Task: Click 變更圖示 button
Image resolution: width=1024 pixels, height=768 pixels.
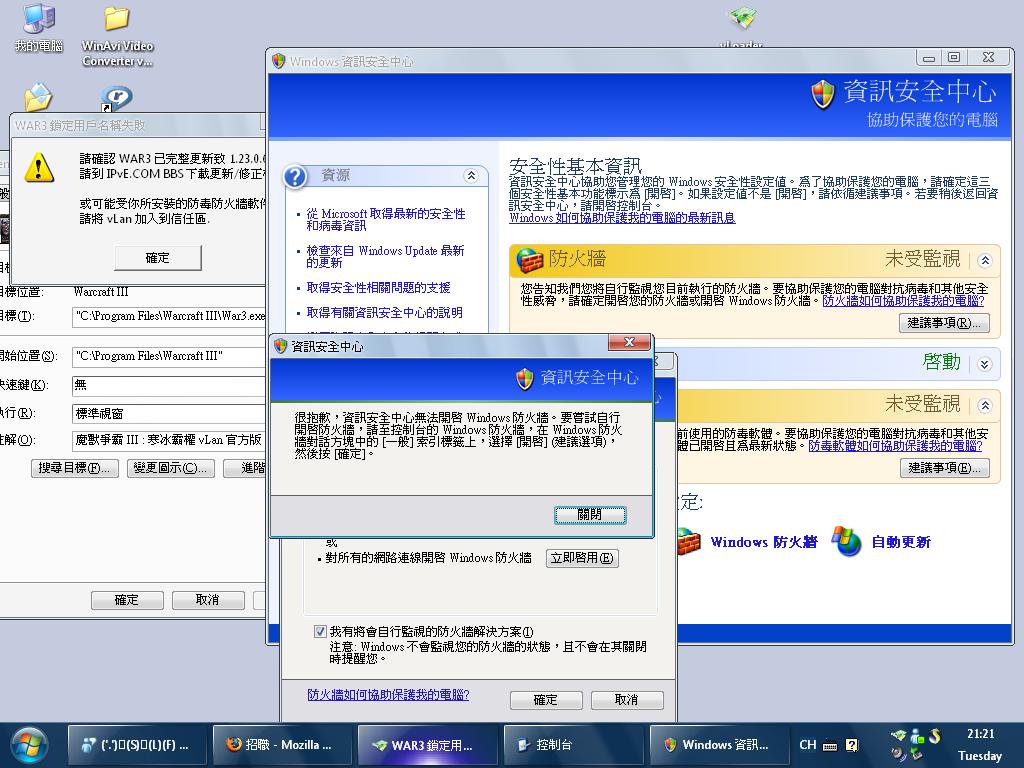Action: pos(170,468)
